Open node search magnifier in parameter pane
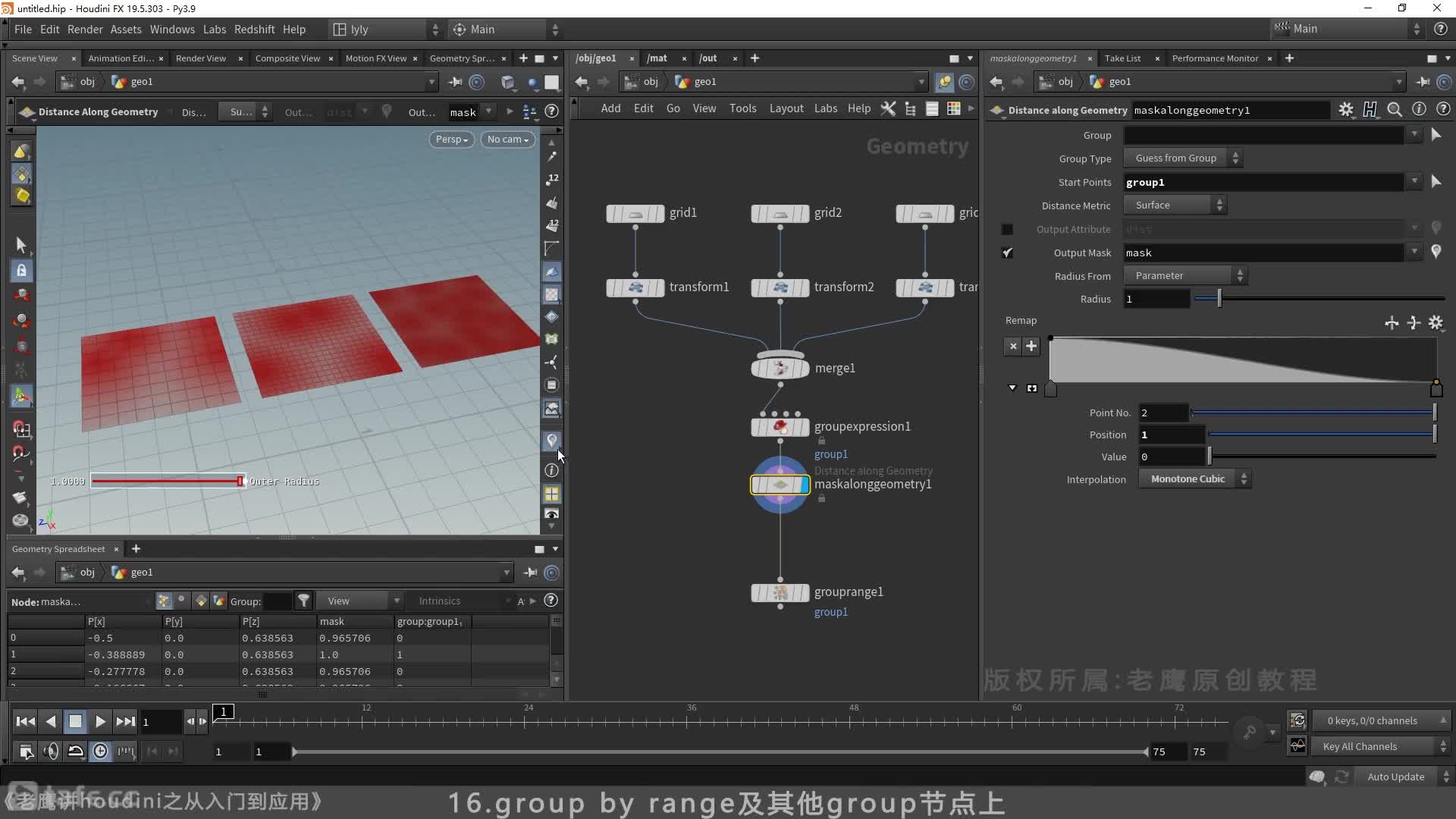 point(1394,110)
